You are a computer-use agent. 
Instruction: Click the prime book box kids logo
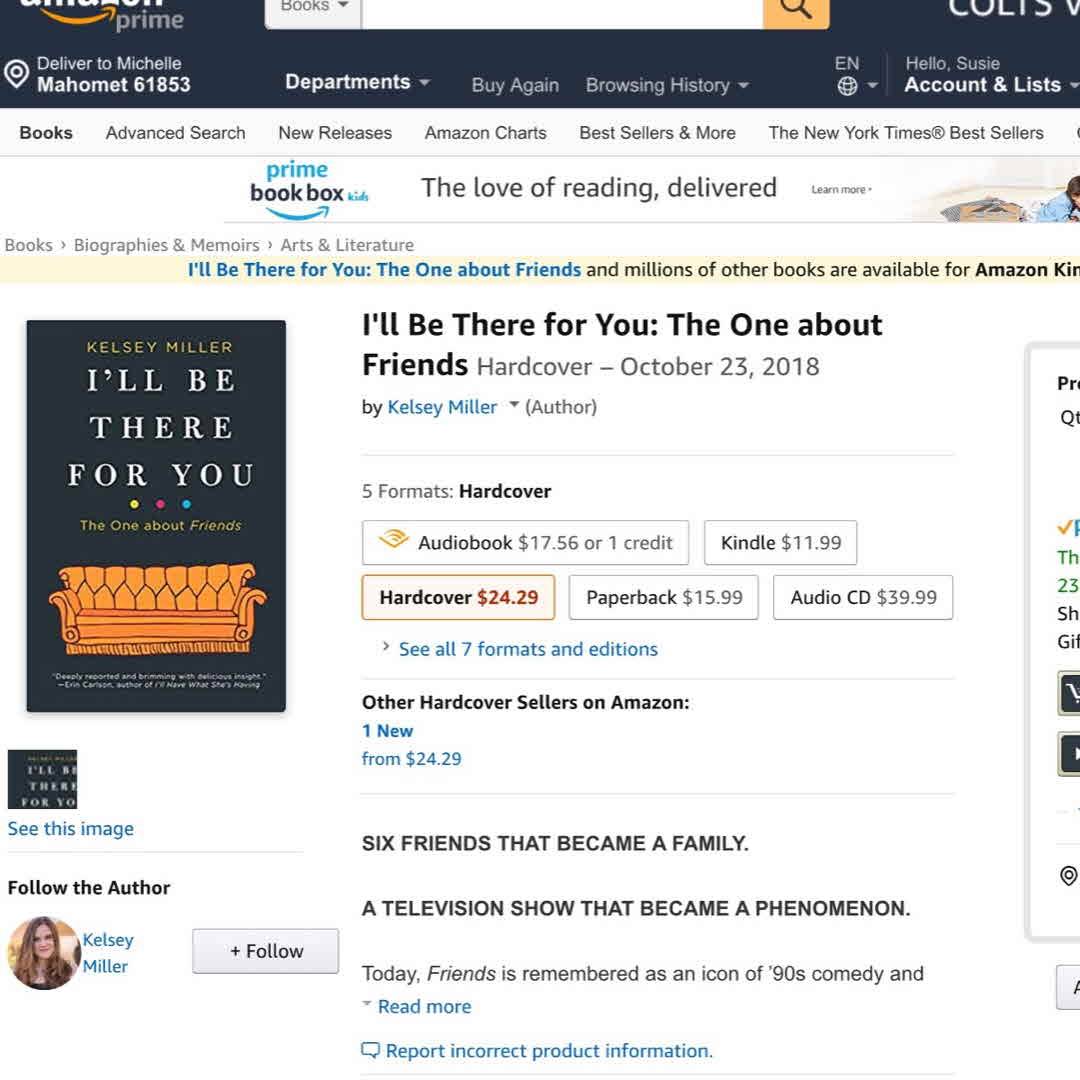[x=309, y=190]
